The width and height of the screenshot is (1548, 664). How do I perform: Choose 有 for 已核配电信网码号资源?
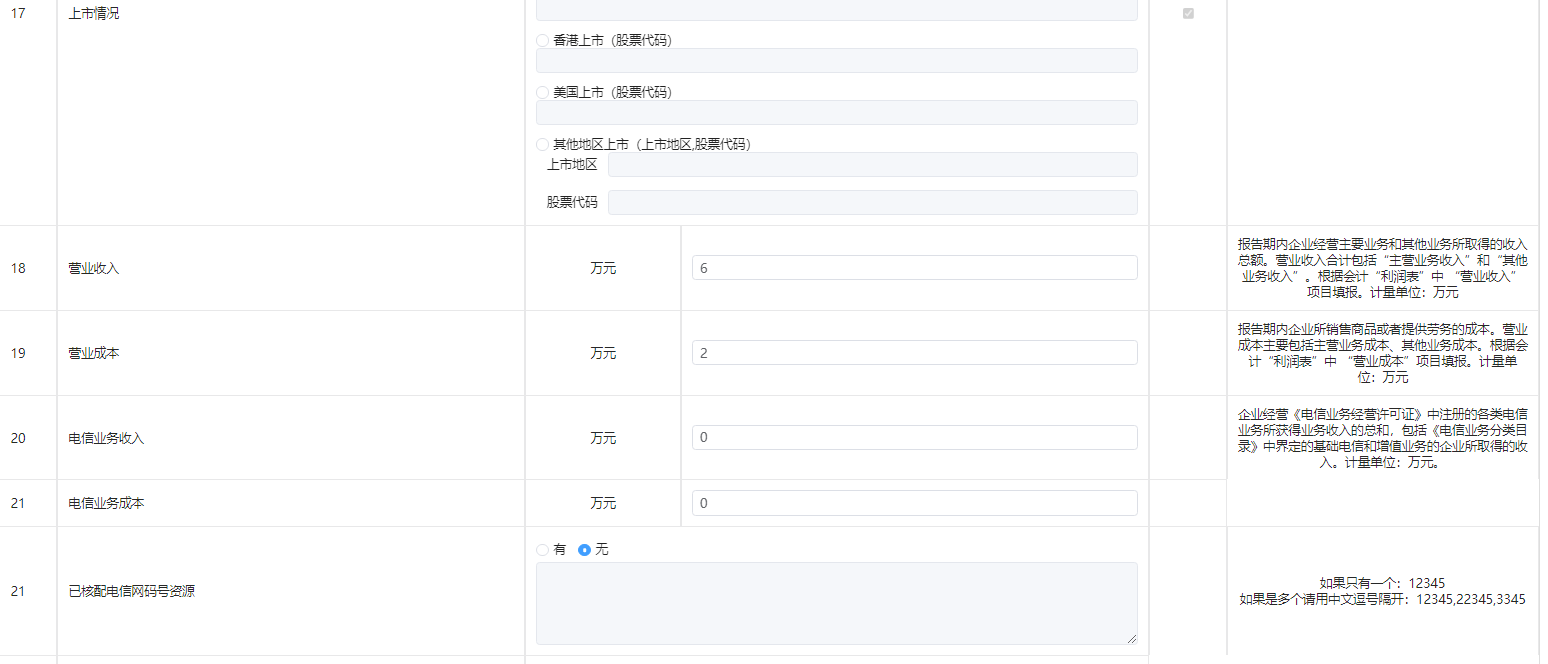[543, 550]
